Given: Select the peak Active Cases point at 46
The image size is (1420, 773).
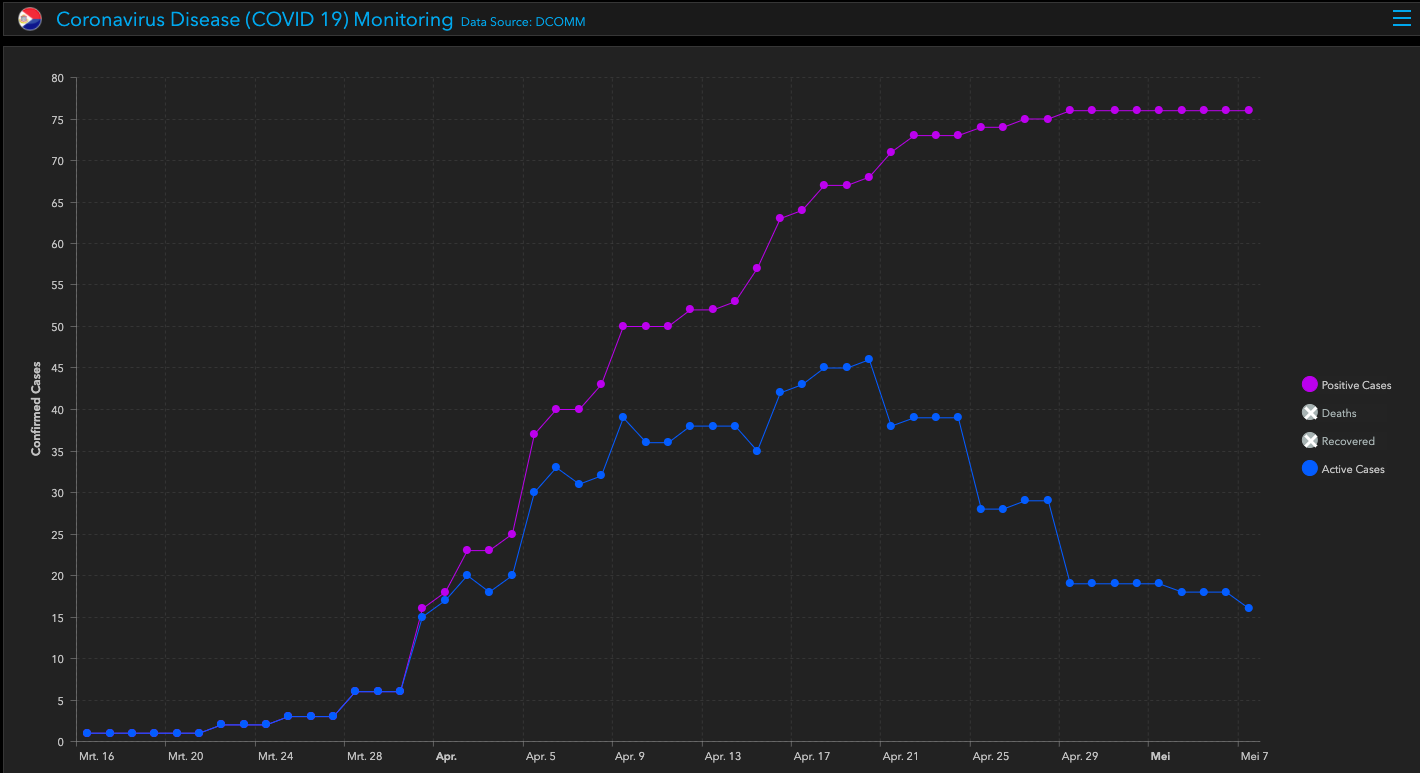Looking at the screenshot, I should coord(869,359).
